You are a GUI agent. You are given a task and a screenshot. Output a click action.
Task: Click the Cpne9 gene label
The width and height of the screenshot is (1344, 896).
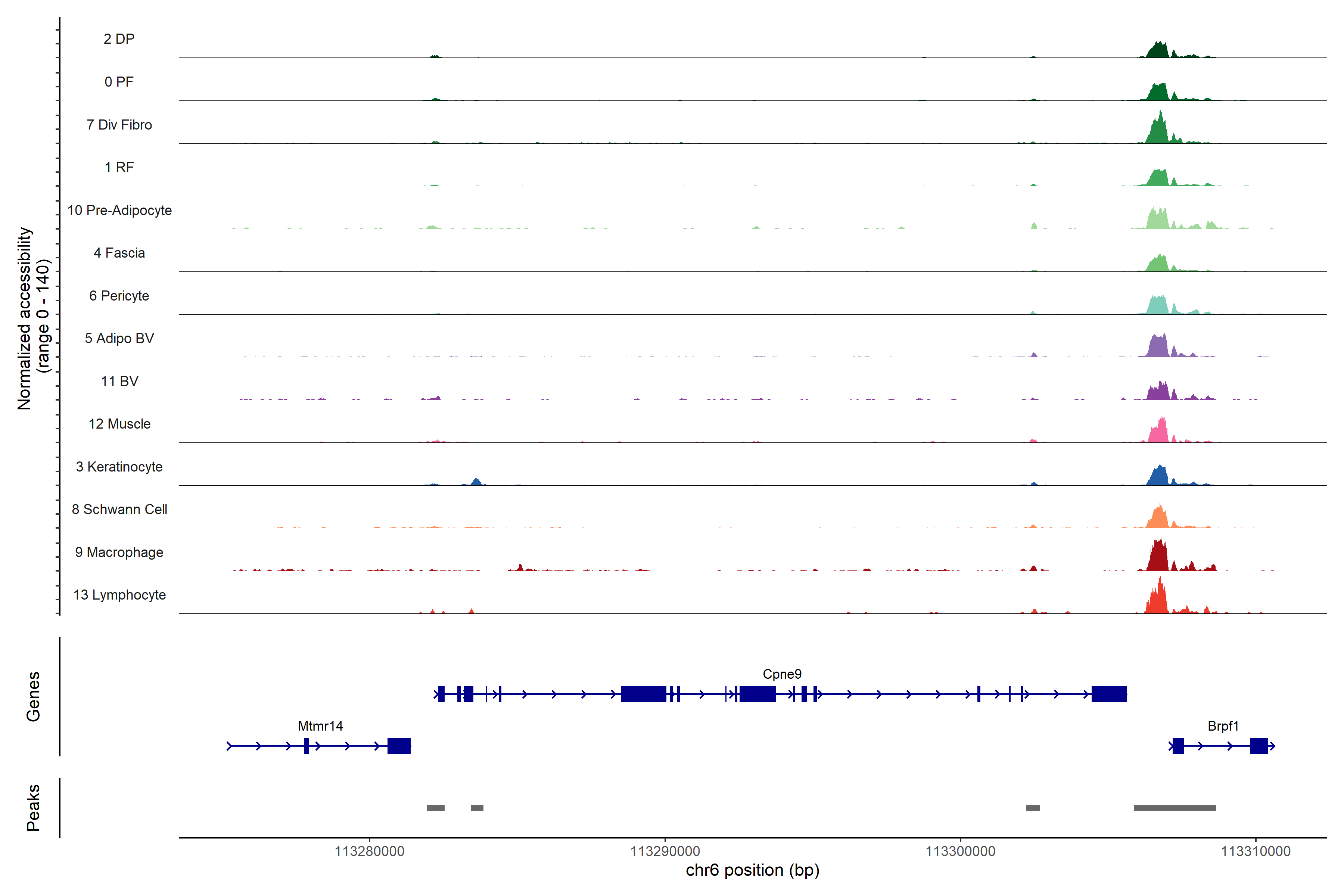coord(782,674)
